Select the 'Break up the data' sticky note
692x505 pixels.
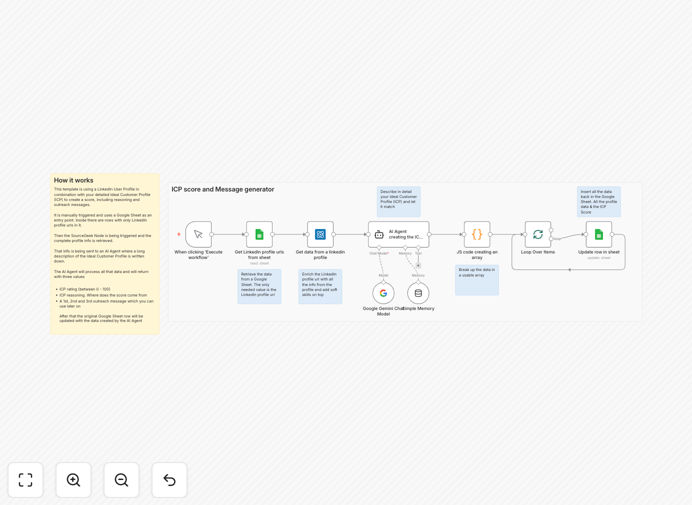point(477,280)
